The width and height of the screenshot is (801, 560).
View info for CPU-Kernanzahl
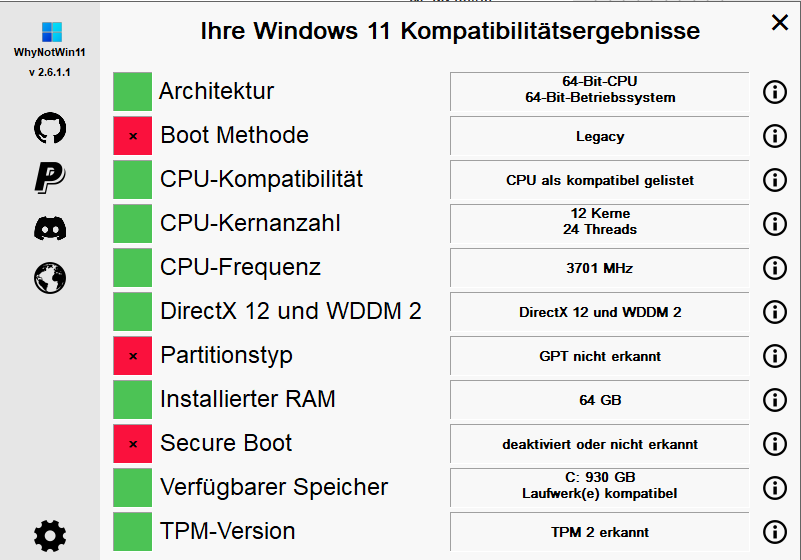[775, 224]
